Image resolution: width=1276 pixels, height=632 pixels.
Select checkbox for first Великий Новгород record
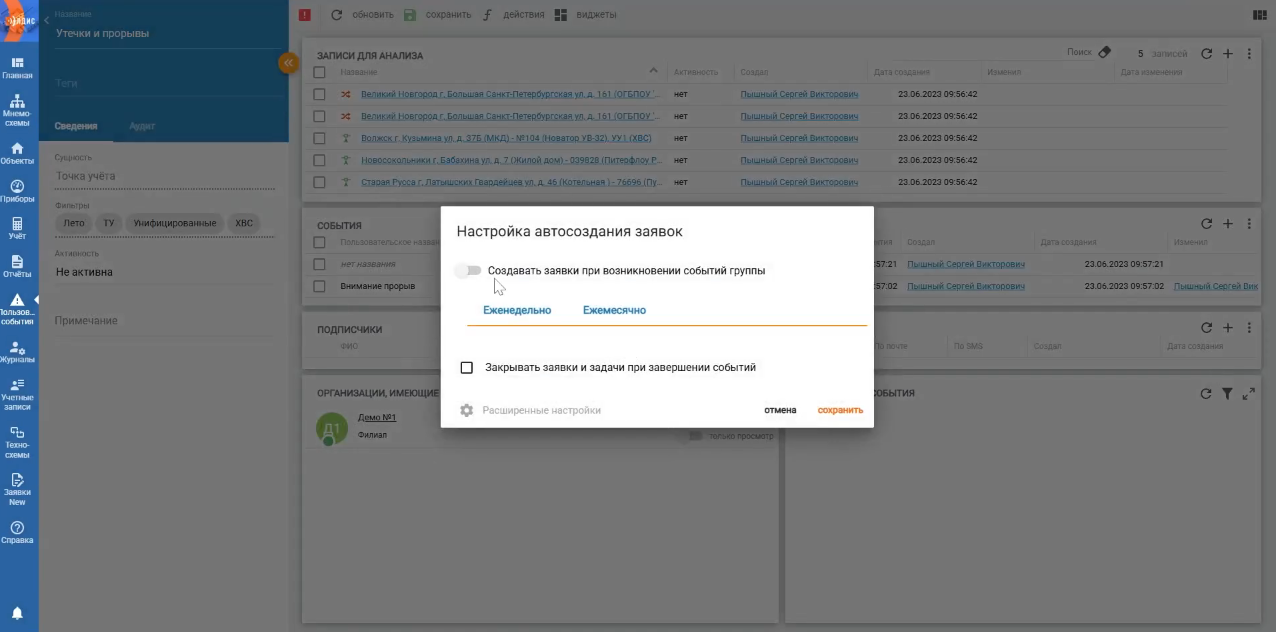click(x=319, y=94)
